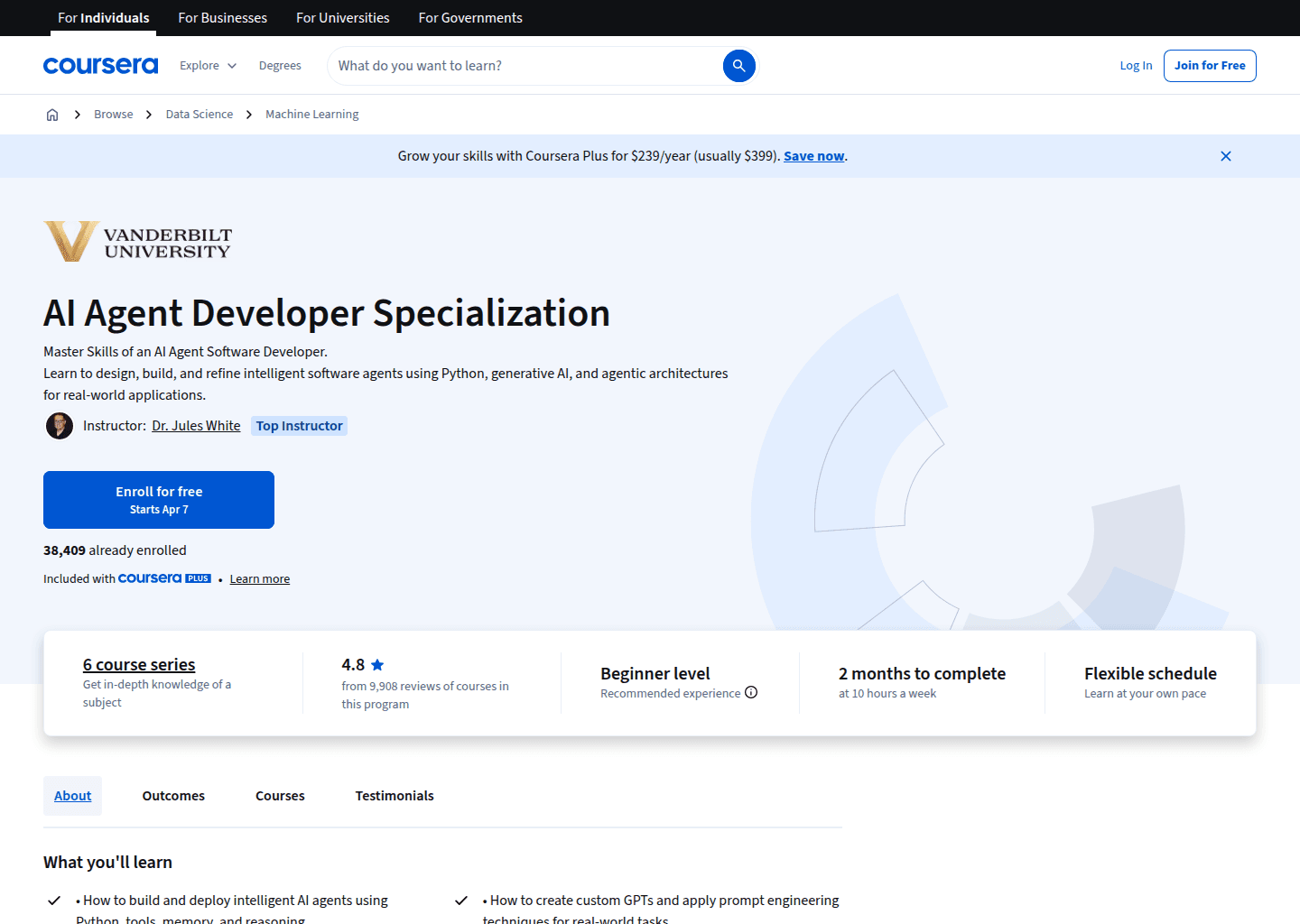The image size is (1300, 924).
Task: Click the Vanderbilt University logo
Action: pos(137,241)
